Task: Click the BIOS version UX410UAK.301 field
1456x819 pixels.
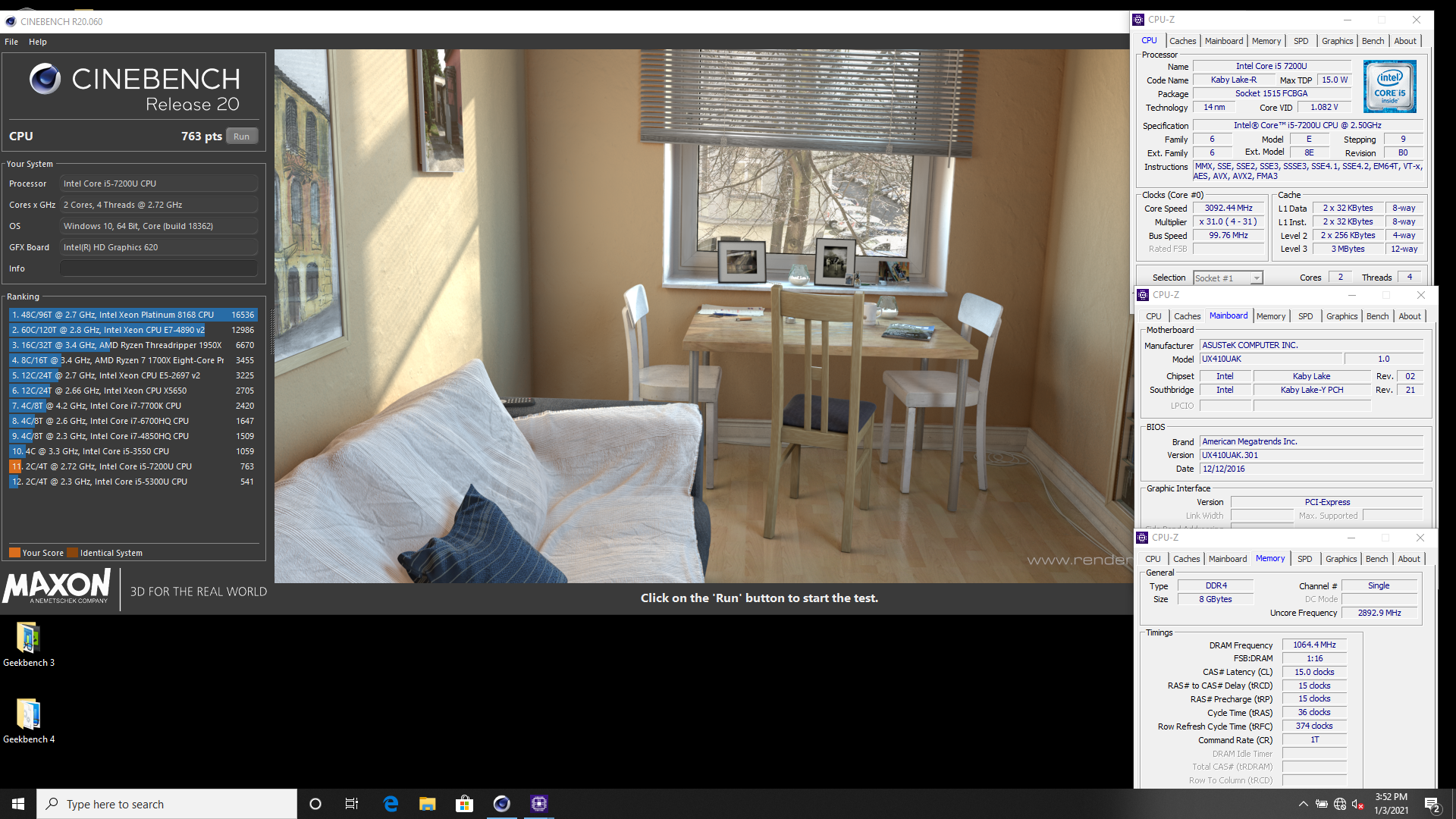Action: click(x=1310, y=455)
